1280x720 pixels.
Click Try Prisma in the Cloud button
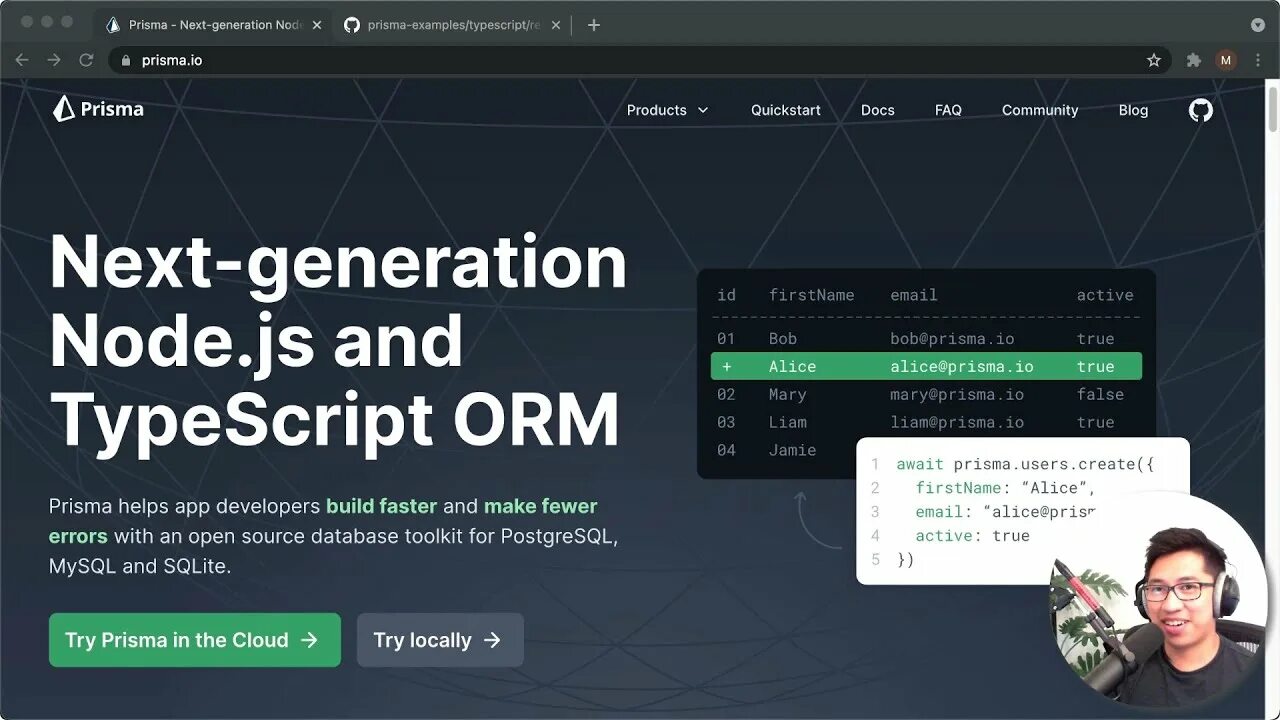pyautogui.click(x=195, y=640)
